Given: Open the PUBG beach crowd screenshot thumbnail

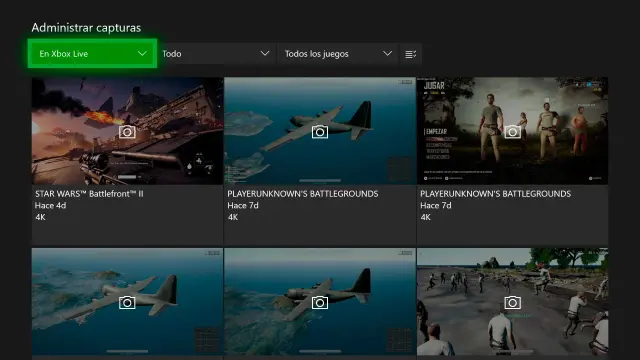Looking at the screenshot, I should [513, 302].
